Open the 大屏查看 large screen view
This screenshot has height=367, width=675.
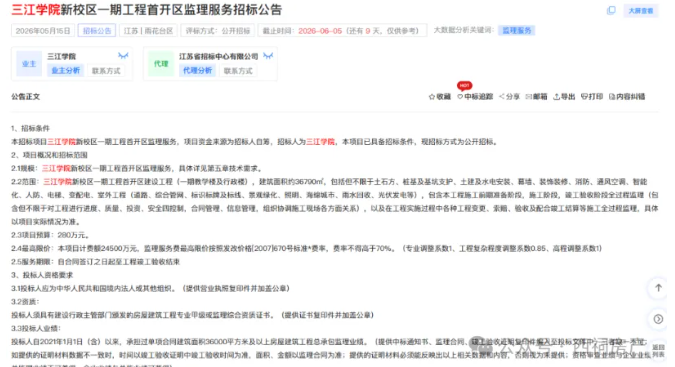coord(641,11)
